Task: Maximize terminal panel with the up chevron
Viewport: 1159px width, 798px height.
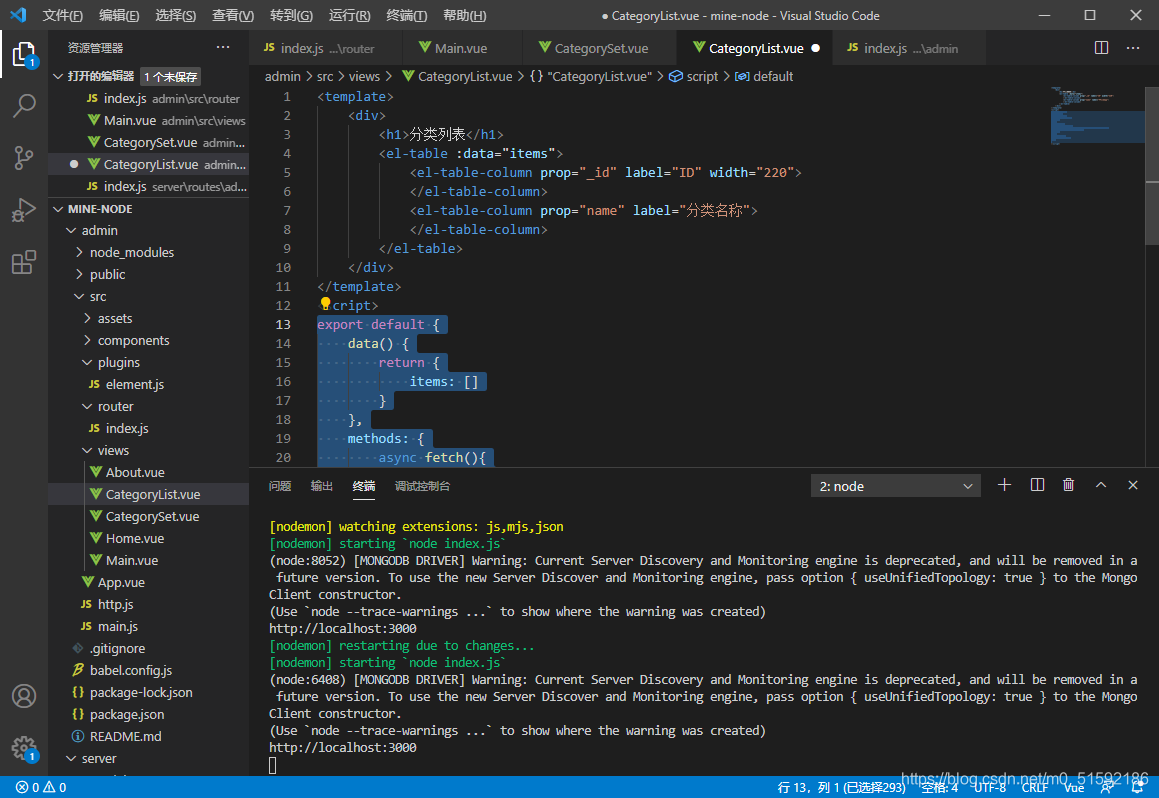Action: (1101, 485)
